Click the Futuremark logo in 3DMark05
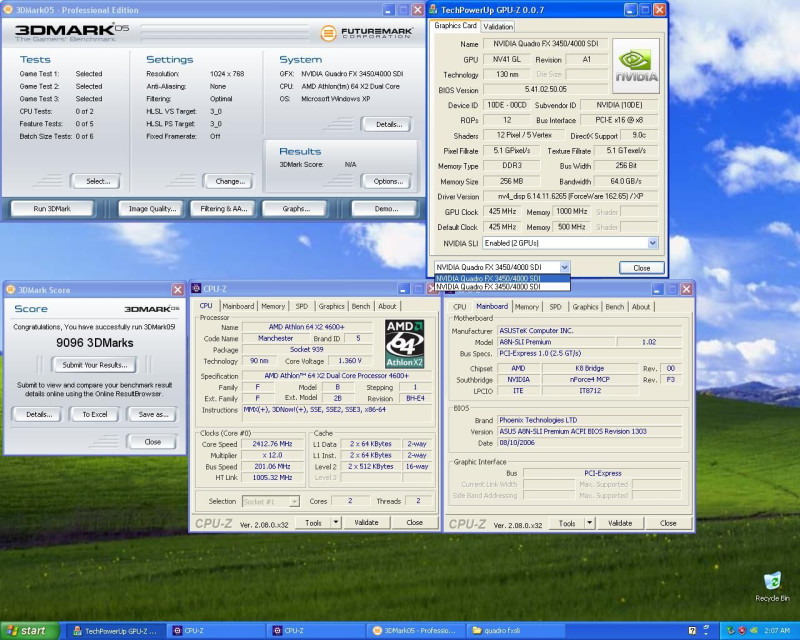 click(x=366, y=33)
